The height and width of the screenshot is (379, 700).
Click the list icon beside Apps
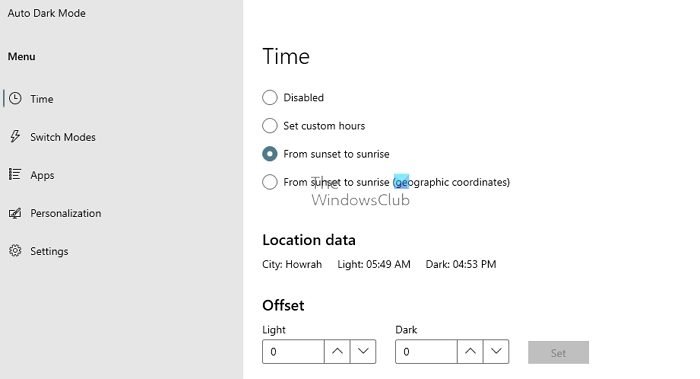point(15,174)
